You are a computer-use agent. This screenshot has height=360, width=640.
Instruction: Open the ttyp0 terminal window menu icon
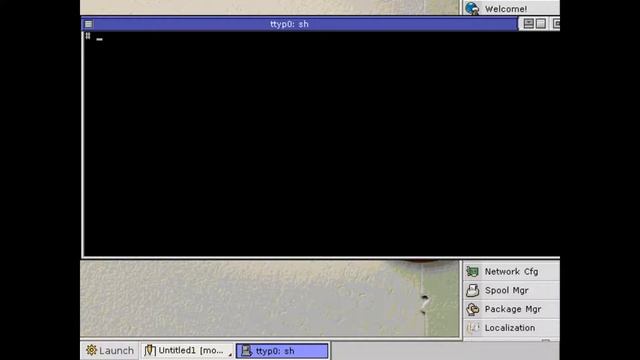(88, 24)
